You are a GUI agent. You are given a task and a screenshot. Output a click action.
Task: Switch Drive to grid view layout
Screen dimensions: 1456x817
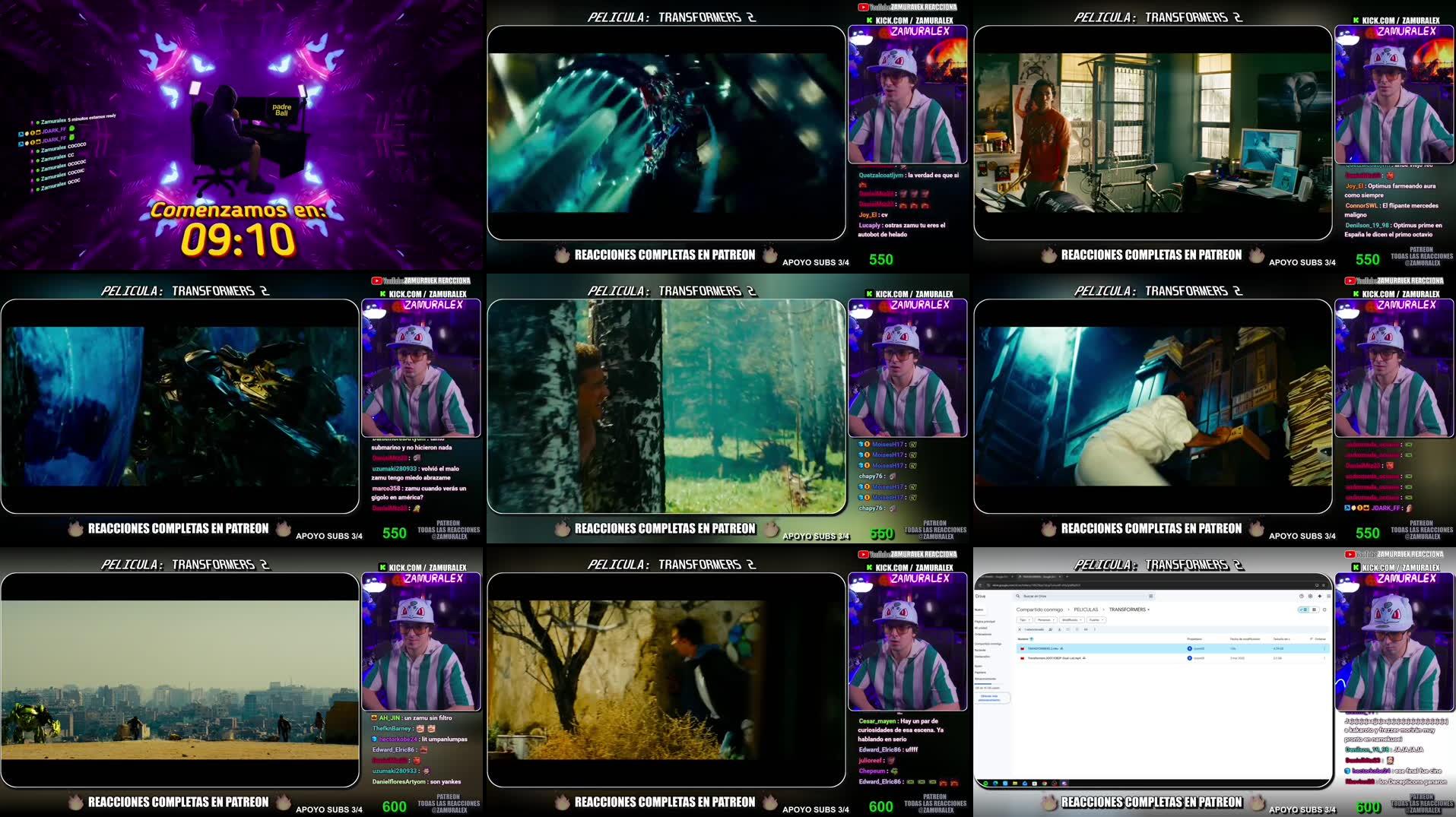(1314, 610)
